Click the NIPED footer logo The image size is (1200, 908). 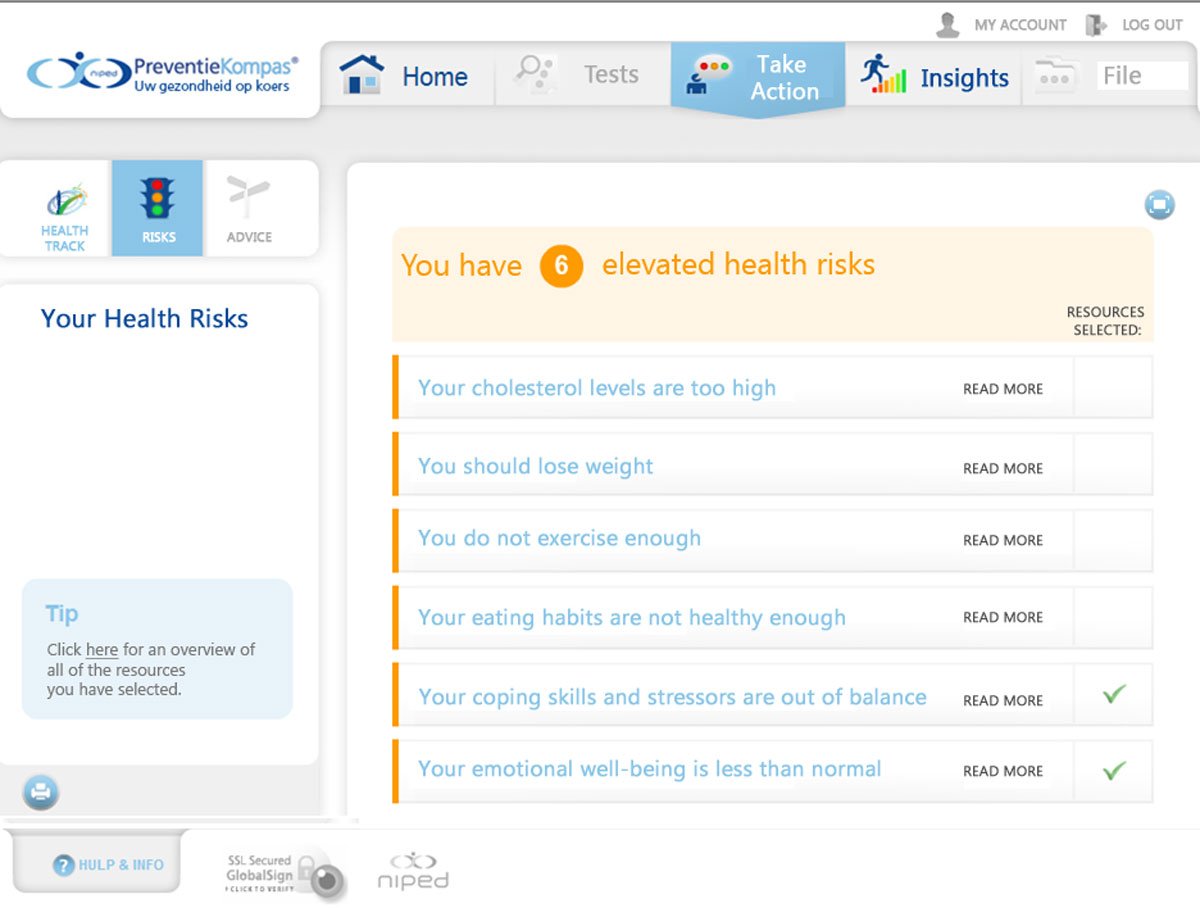tap(413, 872)
